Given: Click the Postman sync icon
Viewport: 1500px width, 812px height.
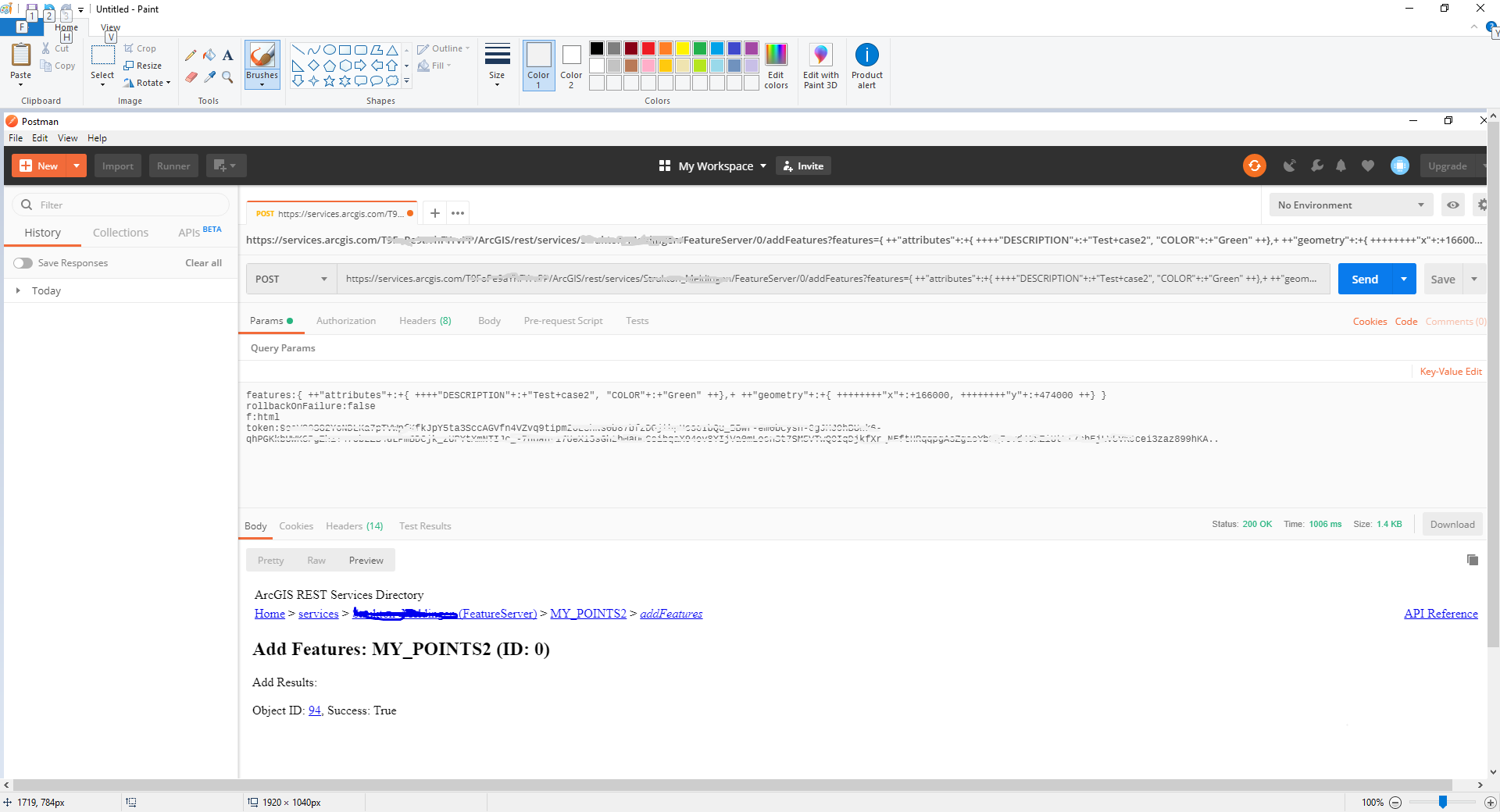Looking at the screenshot, I should [x=1255, y=166].
